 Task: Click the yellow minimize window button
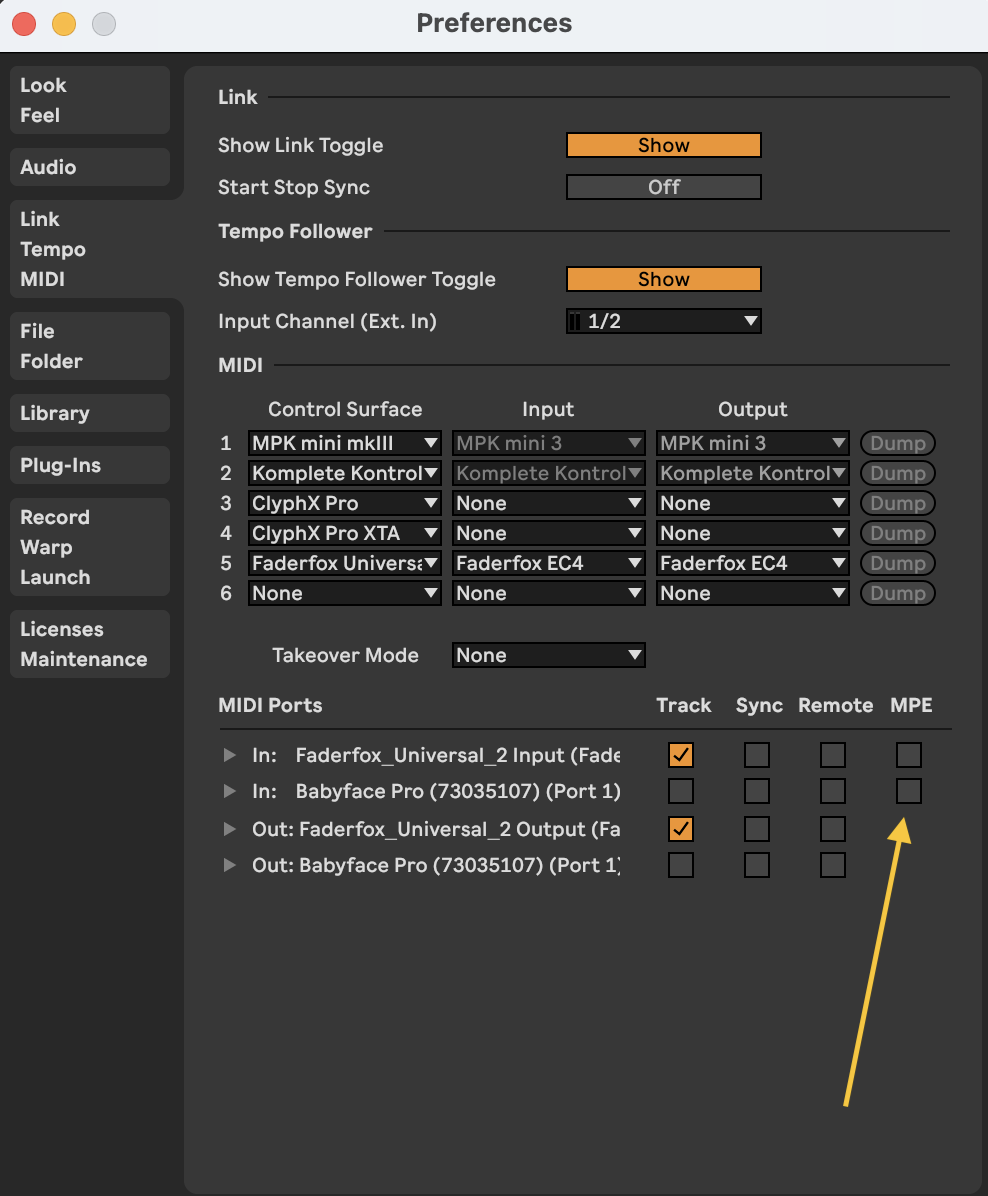(64, 24)
